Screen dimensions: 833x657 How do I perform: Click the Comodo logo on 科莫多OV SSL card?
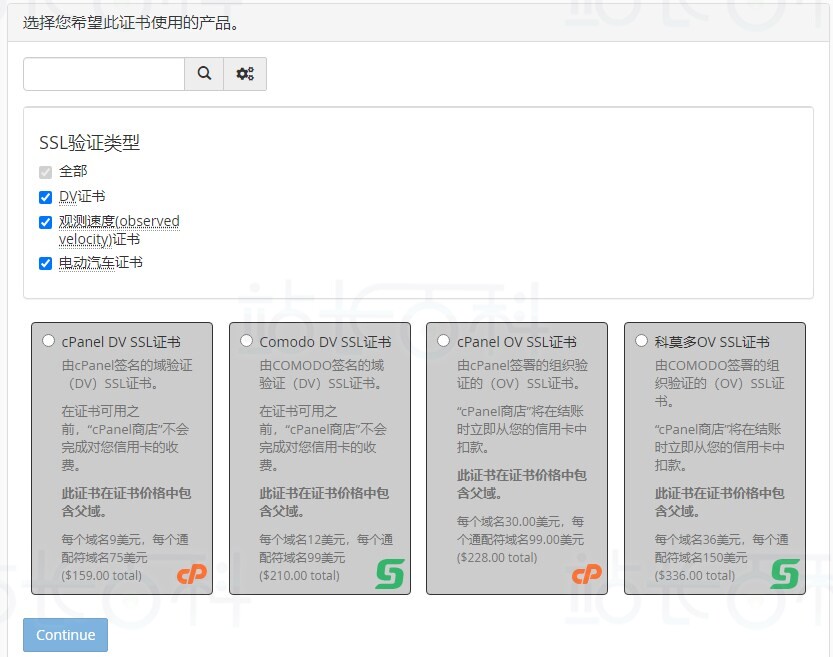[x=785, y=574]
